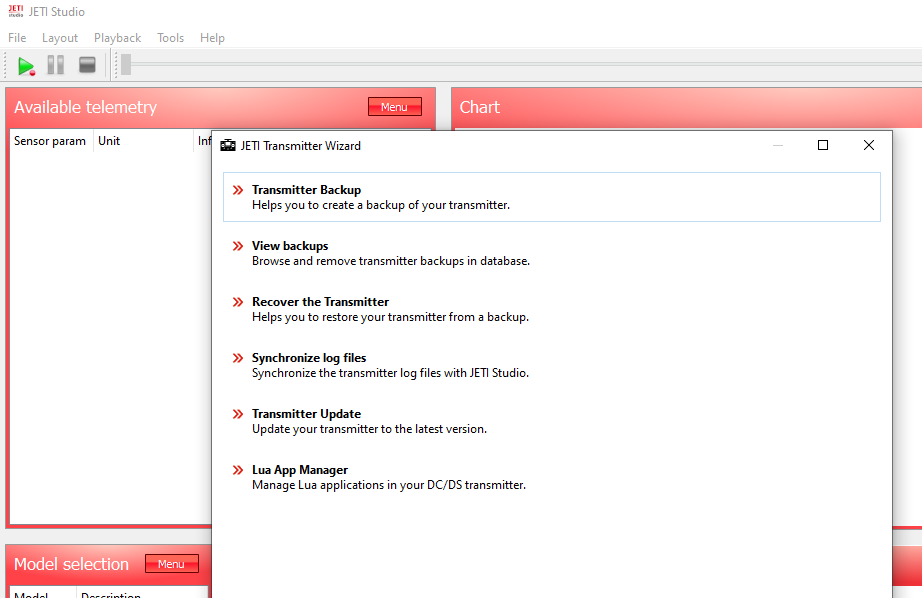Click the red arrows icon beside Synchronize log files
The image size is (922, 598).
(238, 358)
